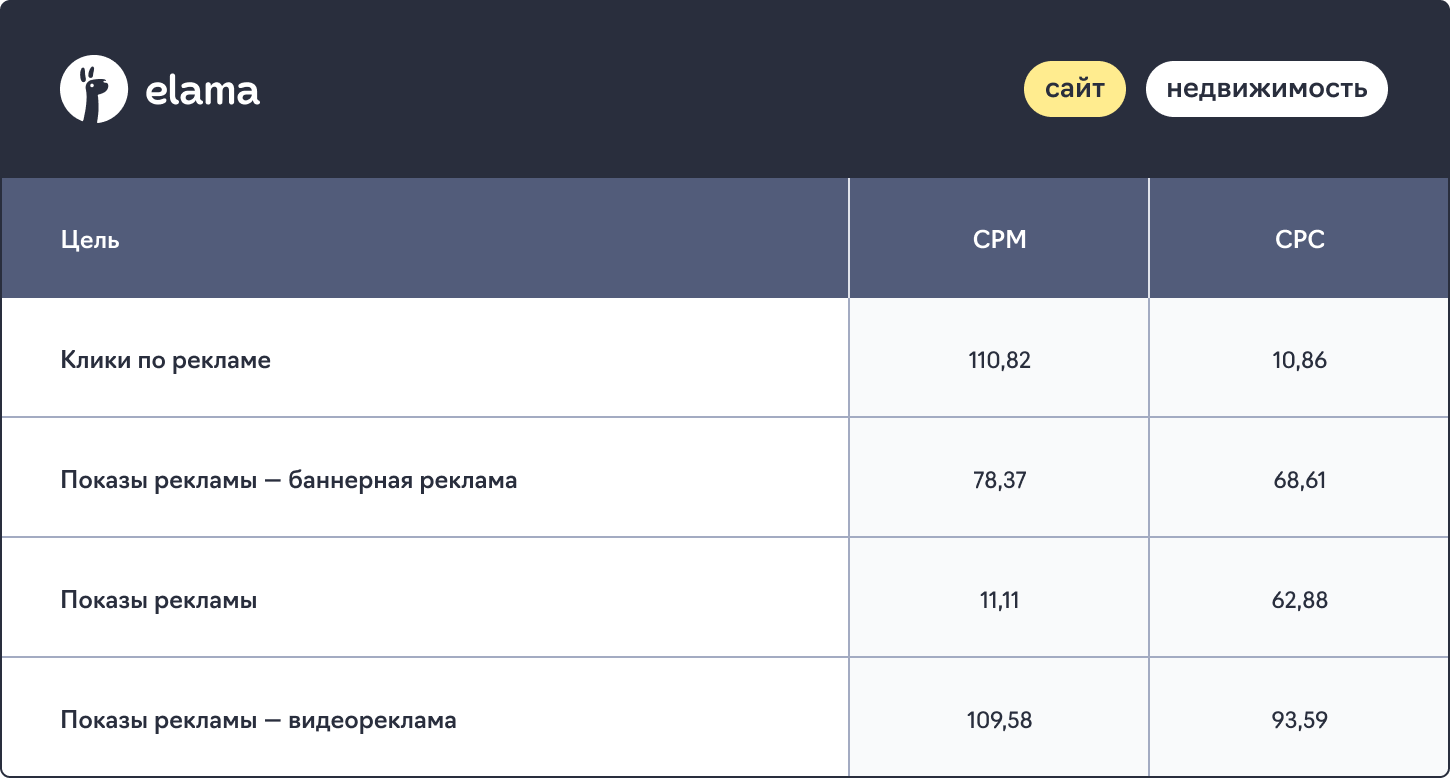
Task: Click CPC value 10,86
Action: pyautogui.click(x=1300, y=360)
